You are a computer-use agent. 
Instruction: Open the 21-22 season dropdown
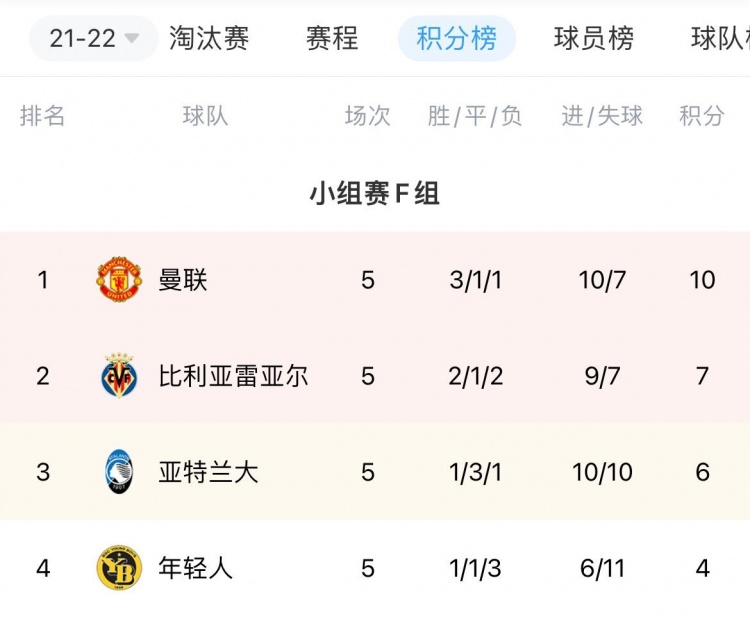(93, 38)
